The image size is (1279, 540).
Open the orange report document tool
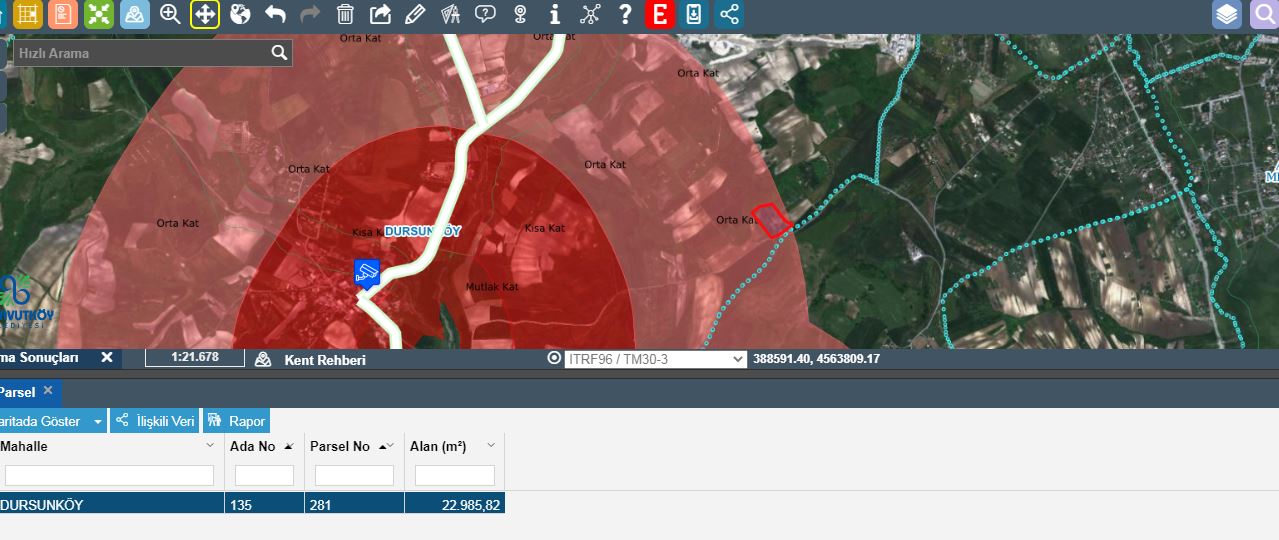(63, 14)
